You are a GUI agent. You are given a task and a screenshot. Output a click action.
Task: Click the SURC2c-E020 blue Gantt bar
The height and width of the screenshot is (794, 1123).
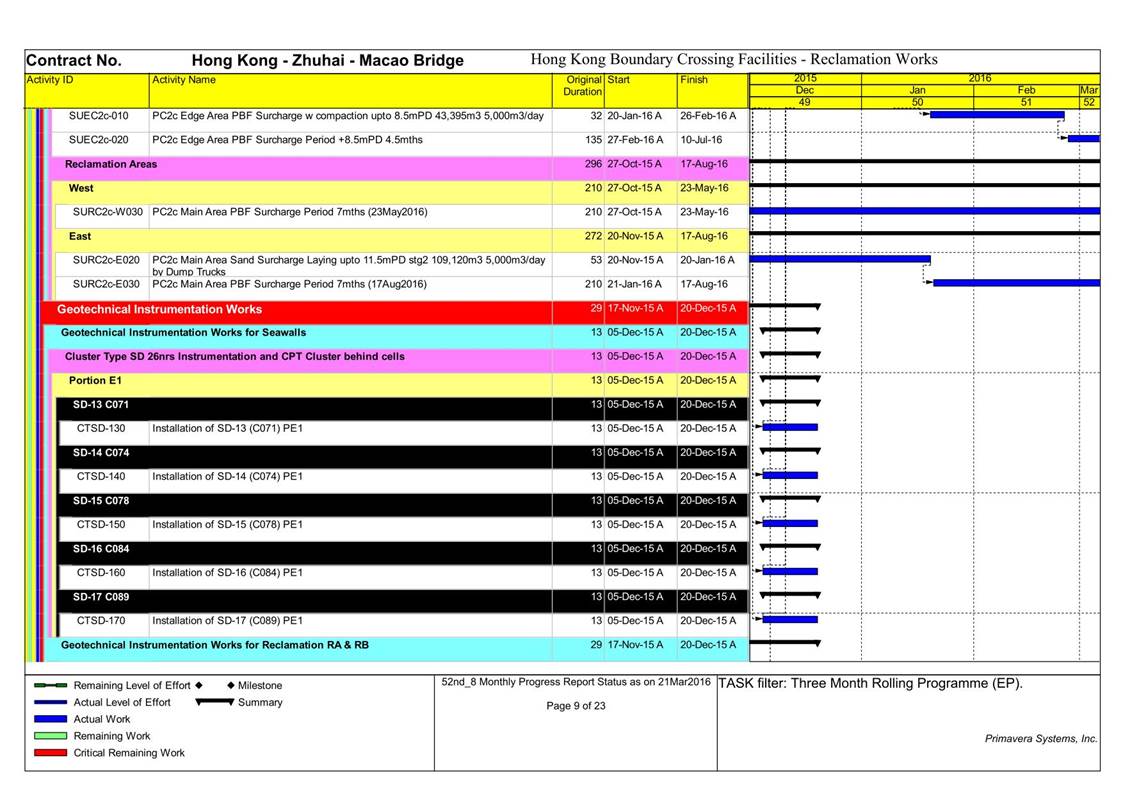(840, 259)
